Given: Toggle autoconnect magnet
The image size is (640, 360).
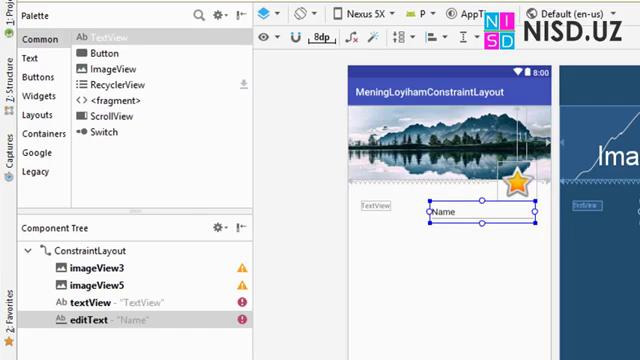Looking at the screenshot, I should click(x=296, y=37).
